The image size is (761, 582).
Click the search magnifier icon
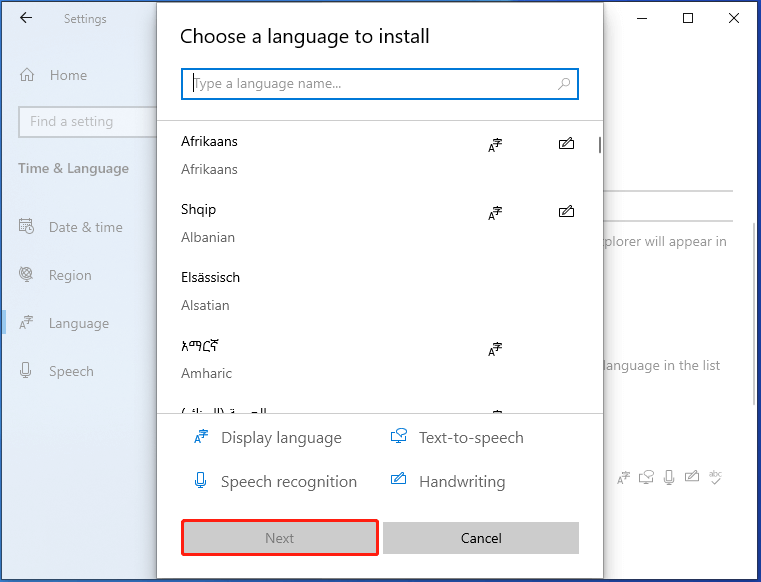[564, 84]
